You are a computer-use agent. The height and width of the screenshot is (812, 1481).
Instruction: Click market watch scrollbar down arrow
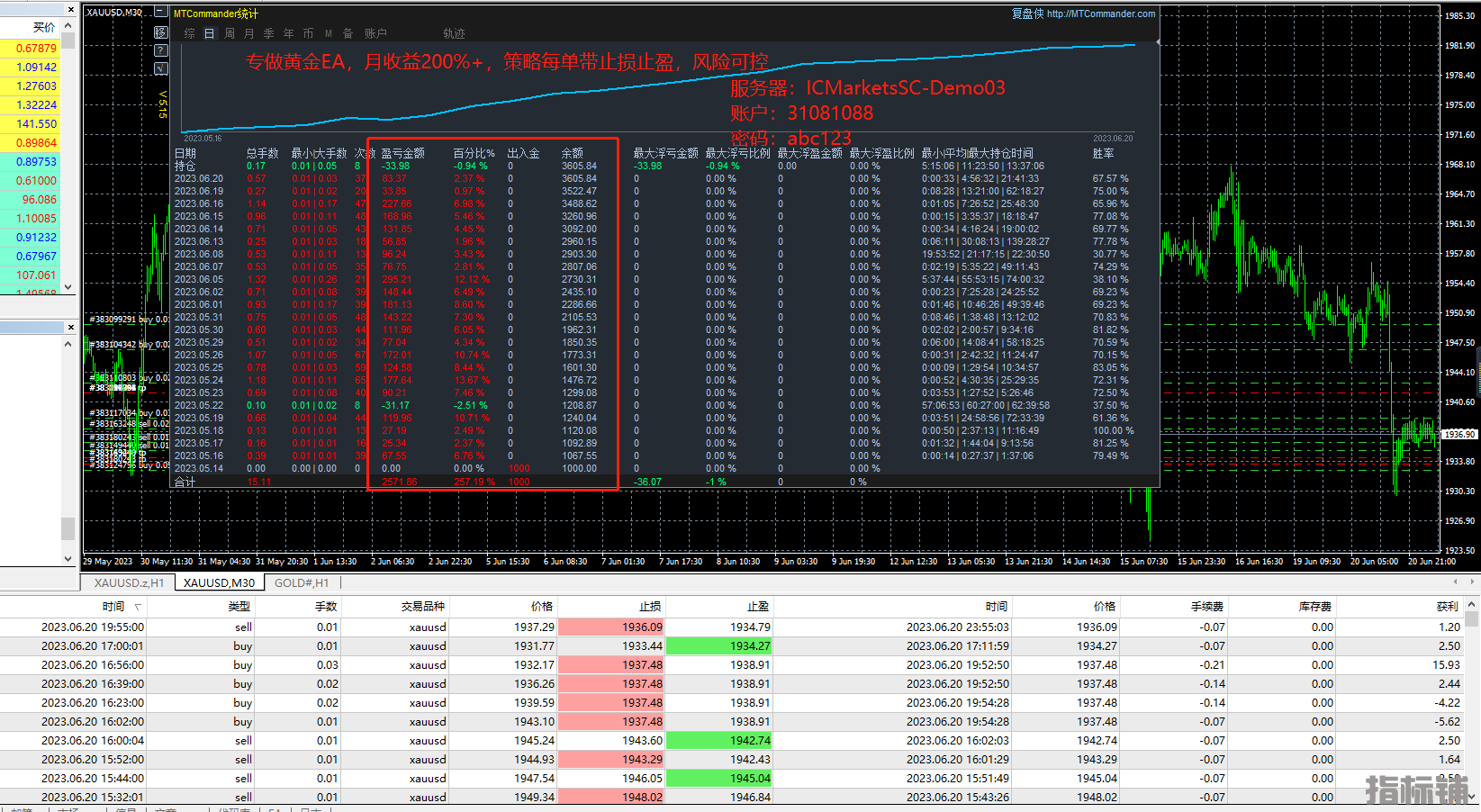(68, 286)
